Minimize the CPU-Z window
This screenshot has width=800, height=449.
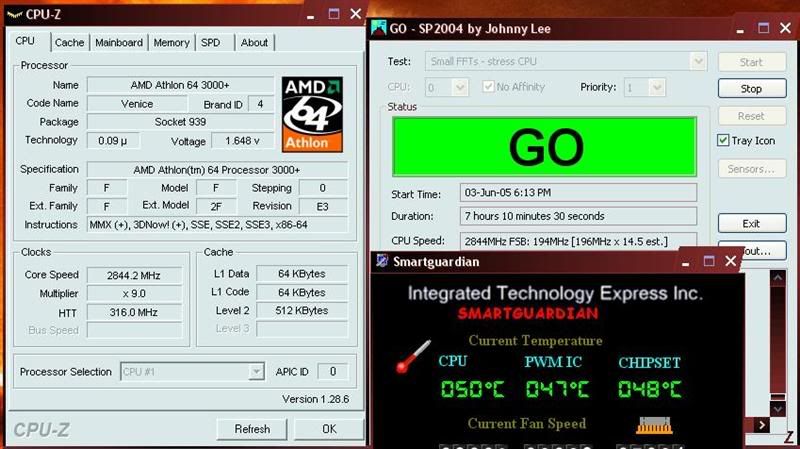(x=311, y=15)
